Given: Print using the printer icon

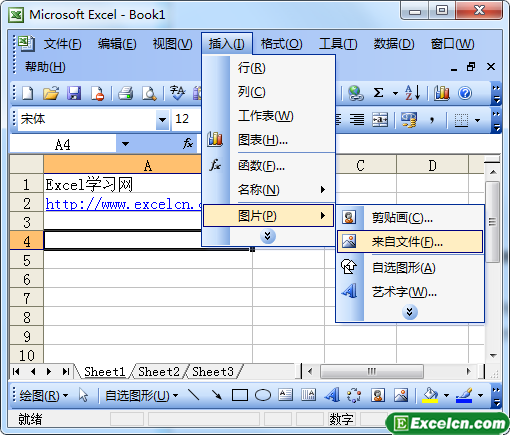Looking at the screenshot, I should pos(126,93).
